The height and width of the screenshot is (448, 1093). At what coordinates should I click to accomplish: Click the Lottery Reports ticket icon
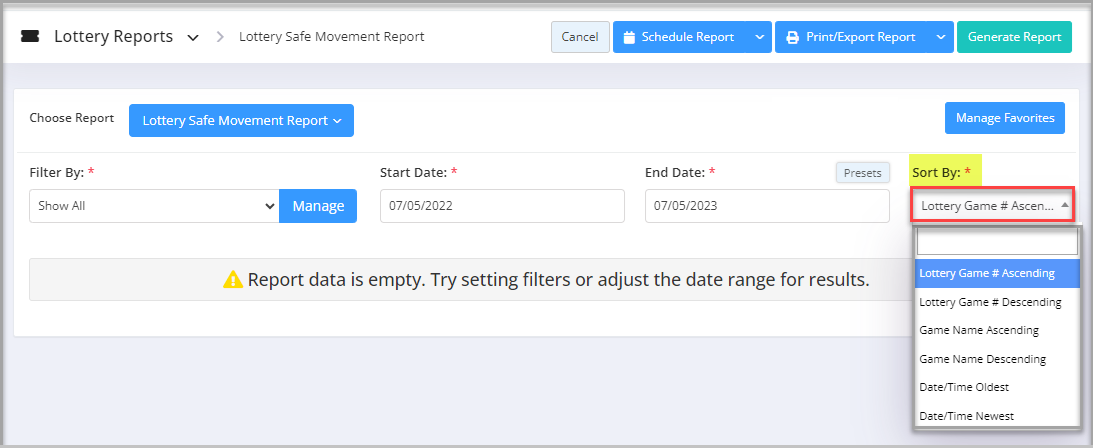(x=30, y=37)
